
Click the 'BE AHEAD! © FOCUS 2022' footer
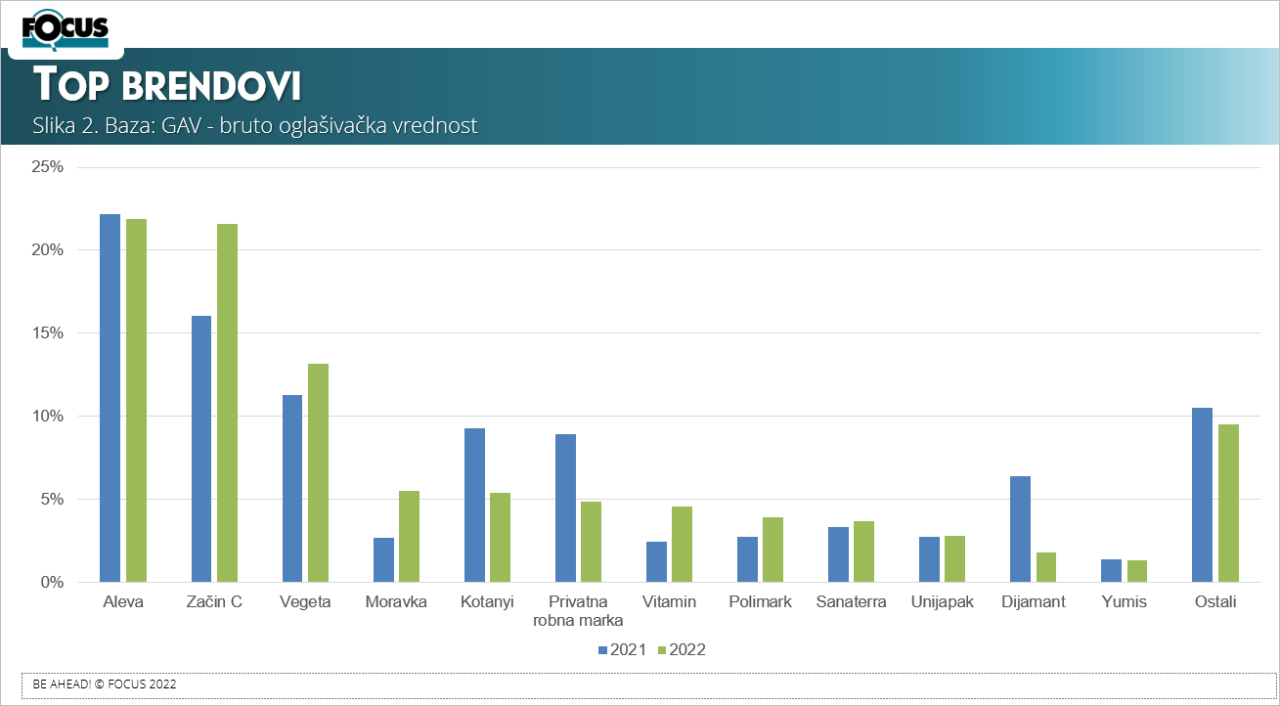105,685
